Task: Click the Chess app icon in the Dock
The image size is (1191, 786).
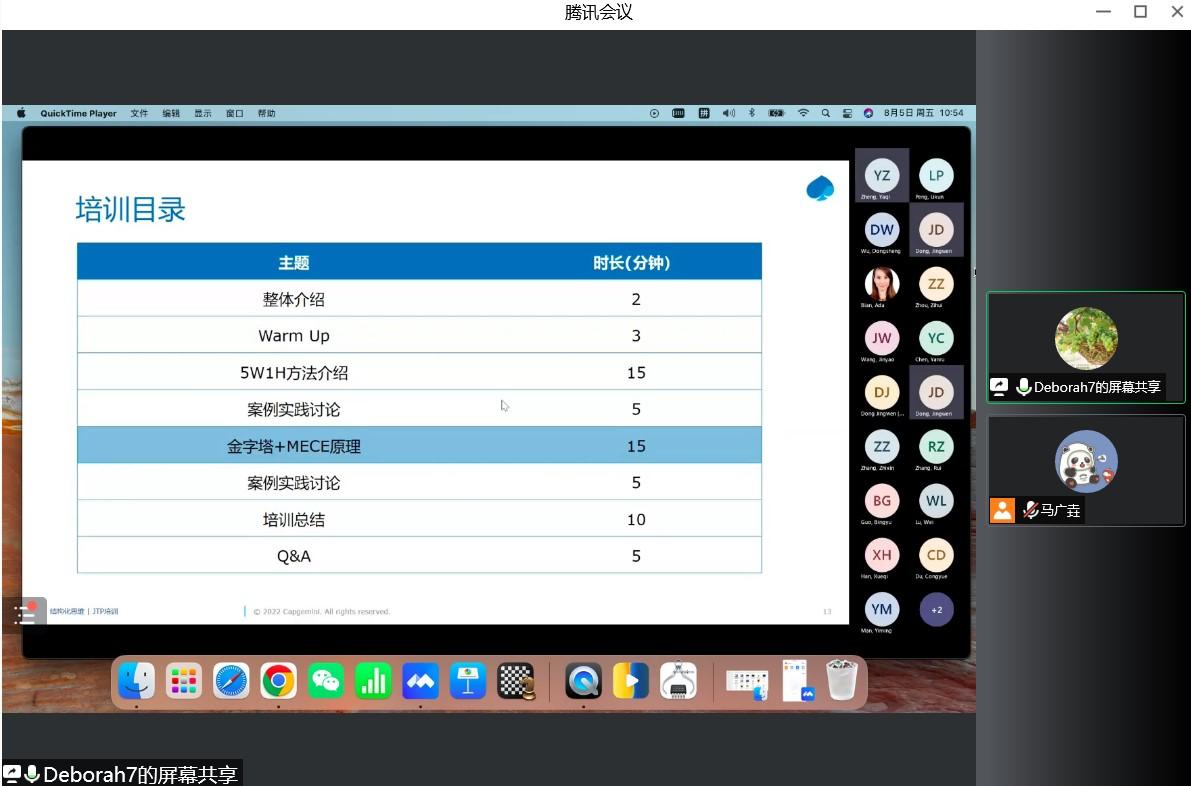Action: pos(516,681)
